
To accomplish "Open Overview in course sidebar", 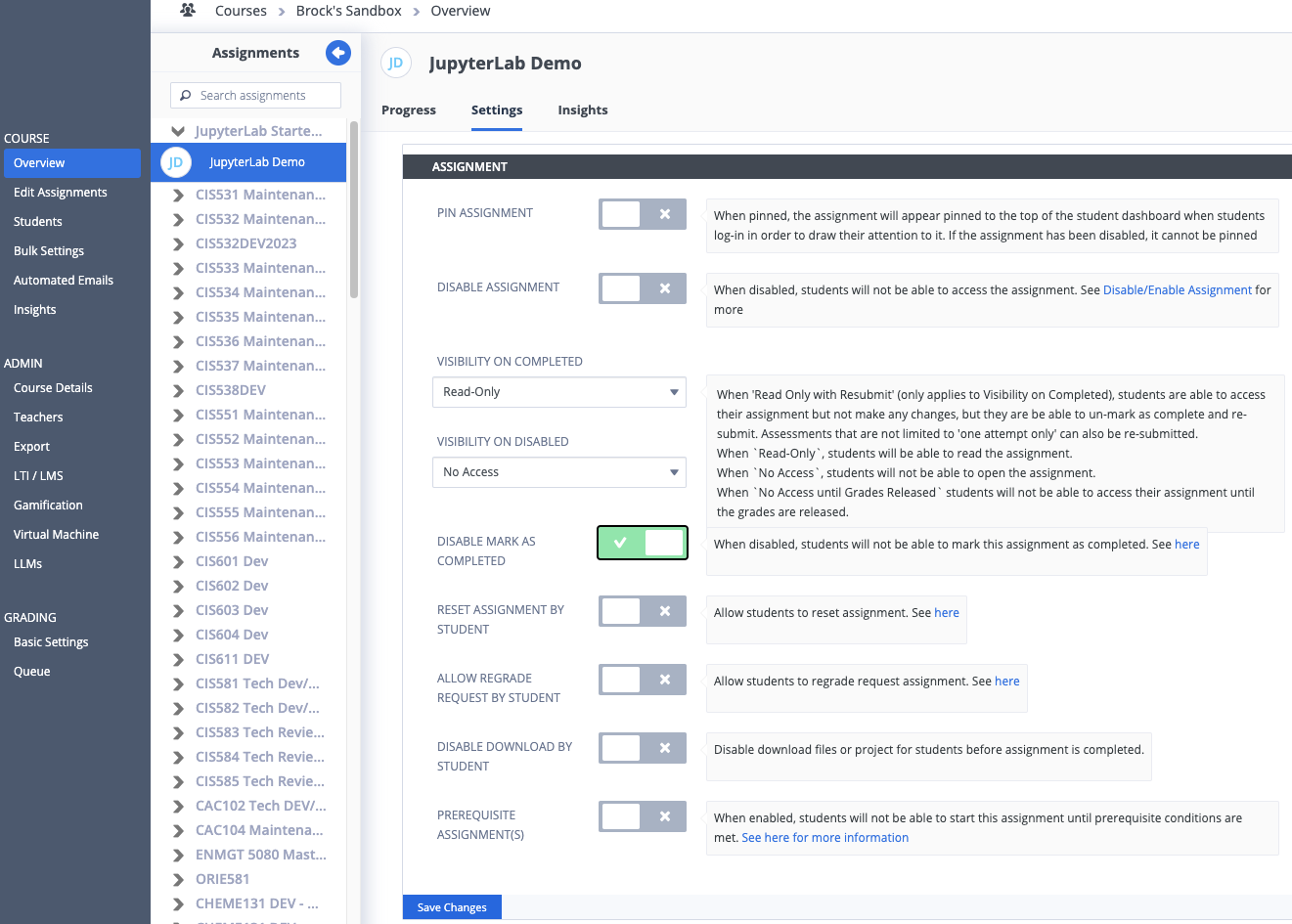I will coord(72,163).
